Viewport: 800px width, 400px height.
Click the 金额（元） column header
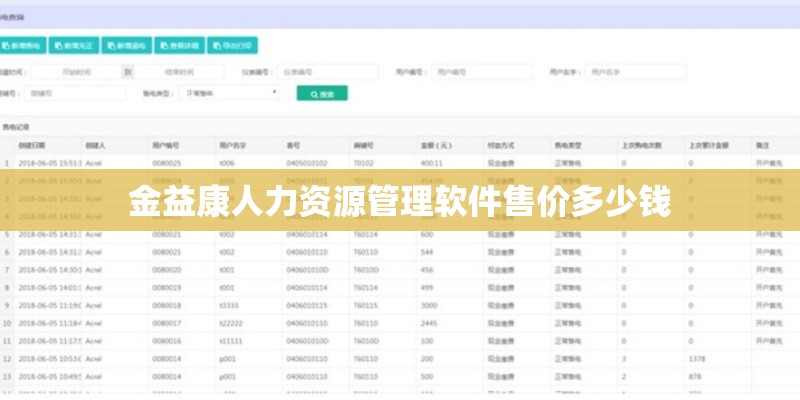436,145
